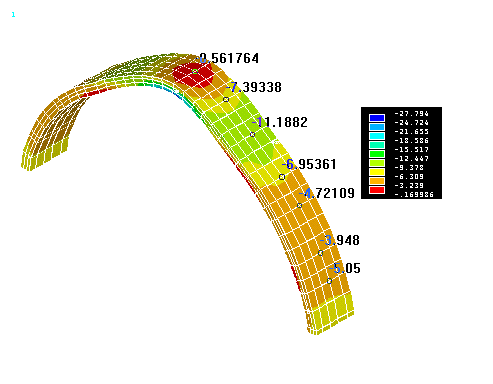This screenshot has width=493, height=384.
Task: Click the dark blue legend swatch
Action: (x=377, y=118)
